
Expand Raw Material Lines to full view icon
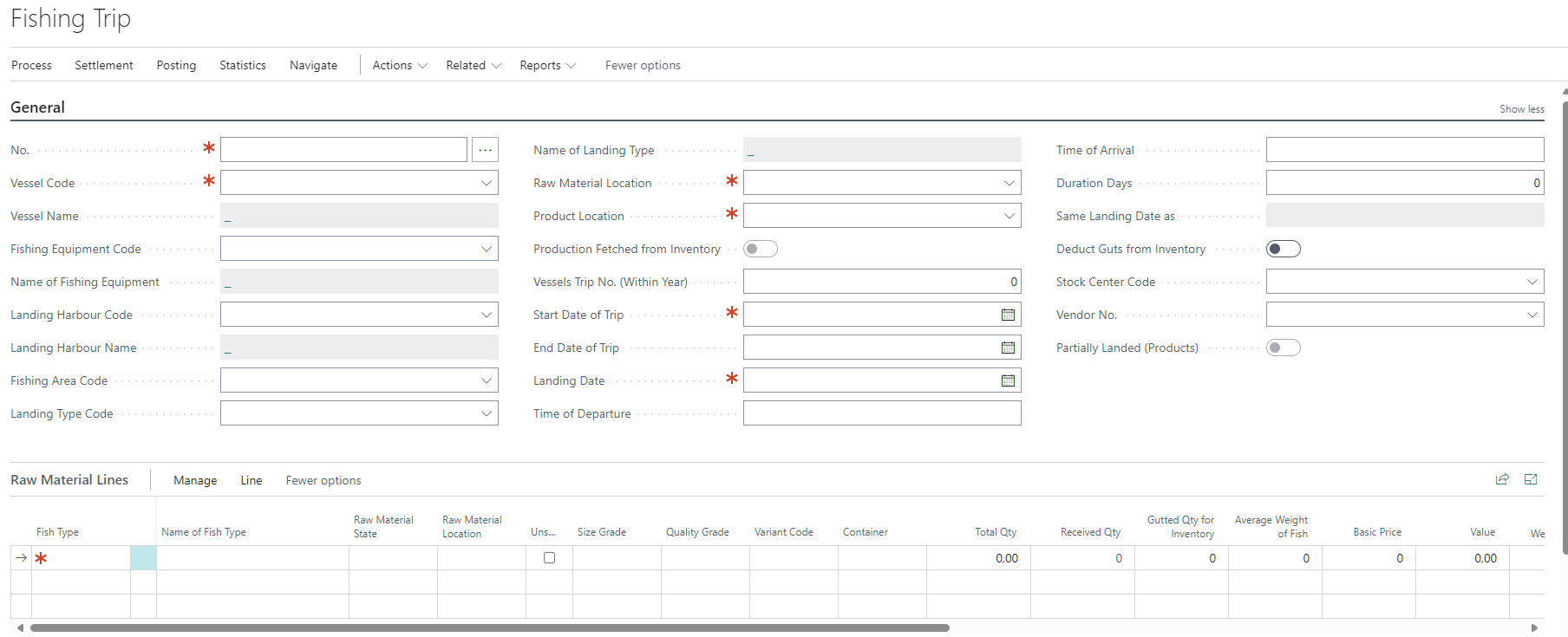pyautogui.click(x=1531, y=479)
